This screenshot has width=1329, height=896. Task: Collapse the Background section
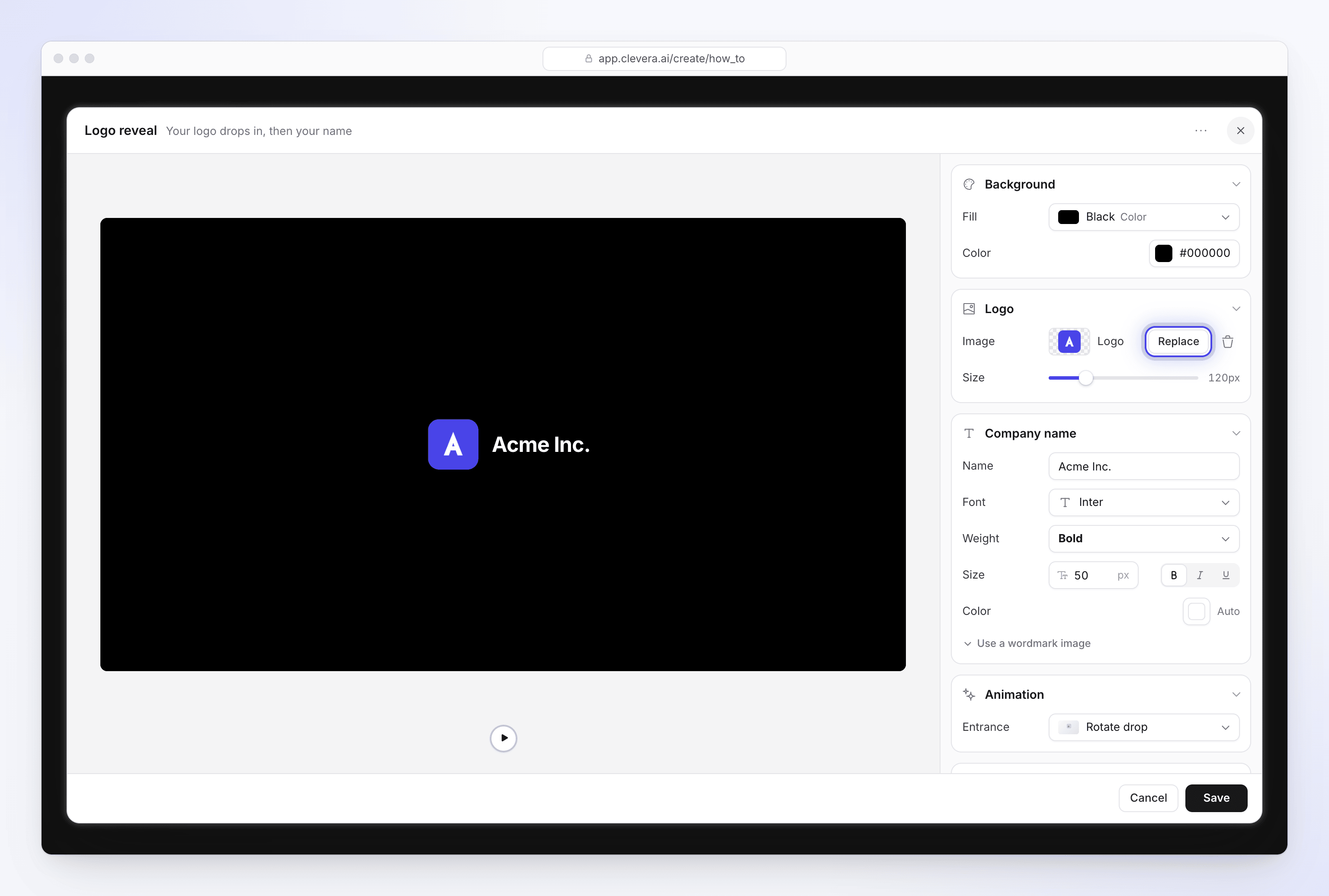(x=1236, y=185)
